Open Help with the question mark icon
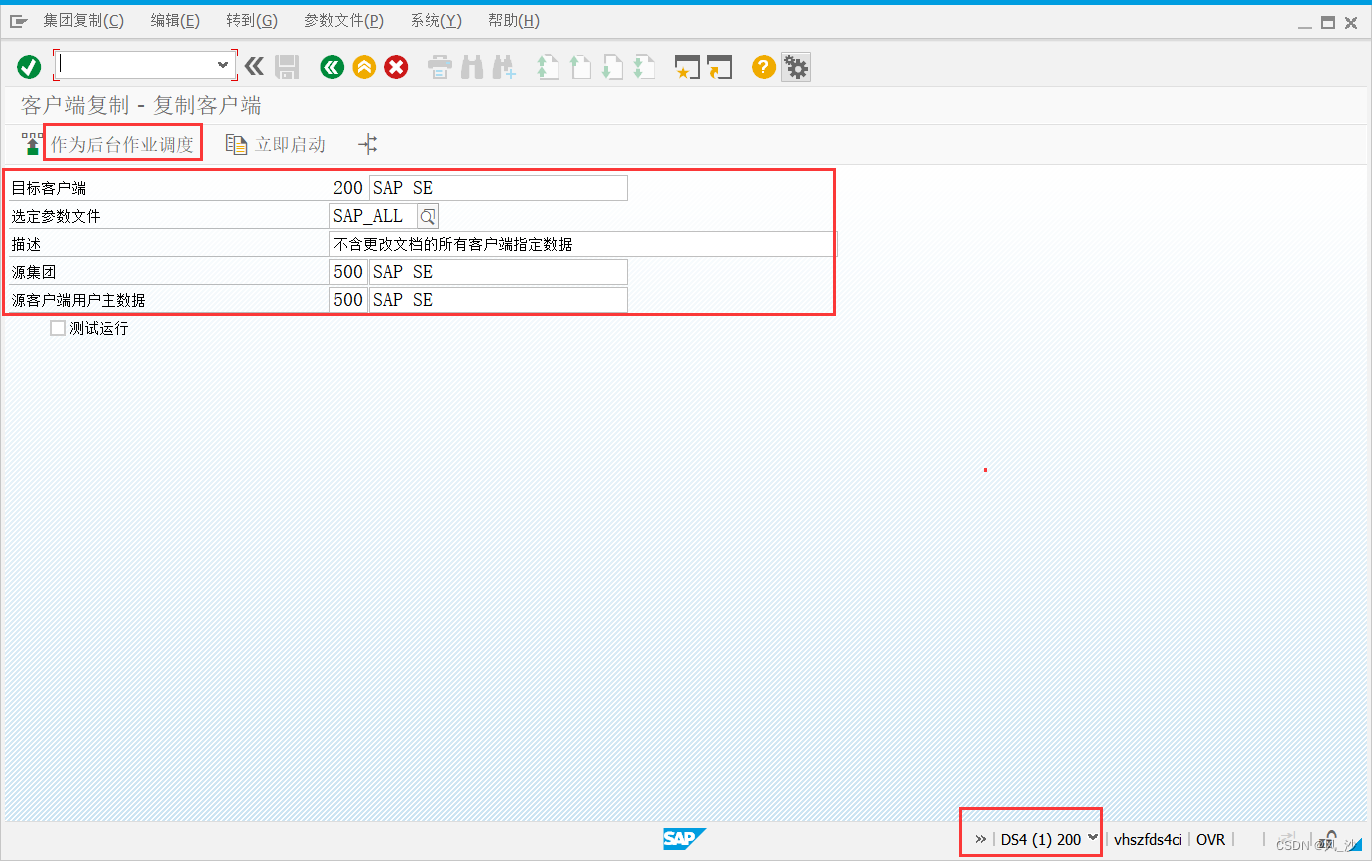Screen dimensions: 1372x861 pyautogui.click(x=764, y=67)
